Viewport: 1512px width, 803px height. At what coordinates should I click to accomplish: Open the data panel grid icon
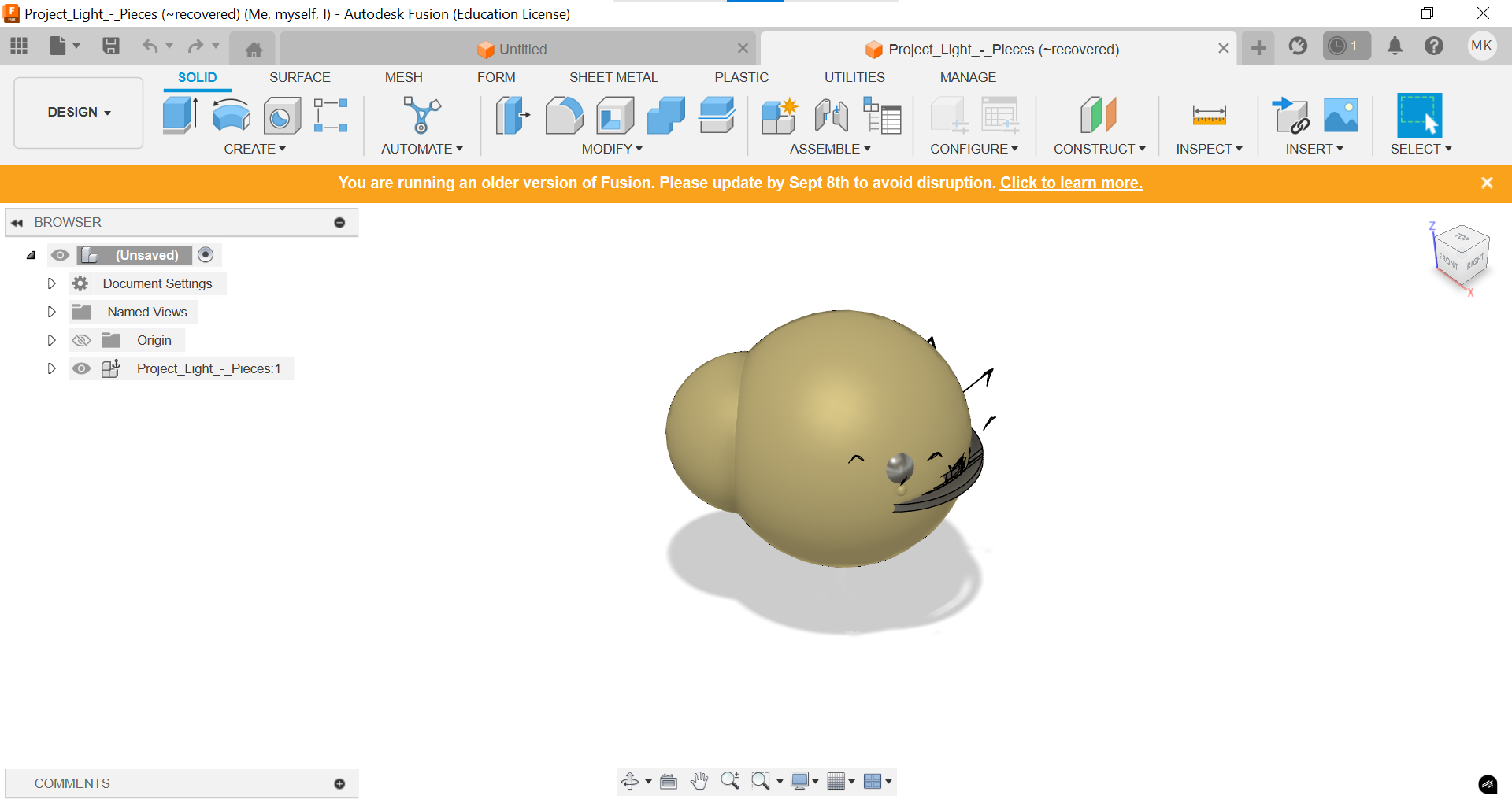coord(19,46)
